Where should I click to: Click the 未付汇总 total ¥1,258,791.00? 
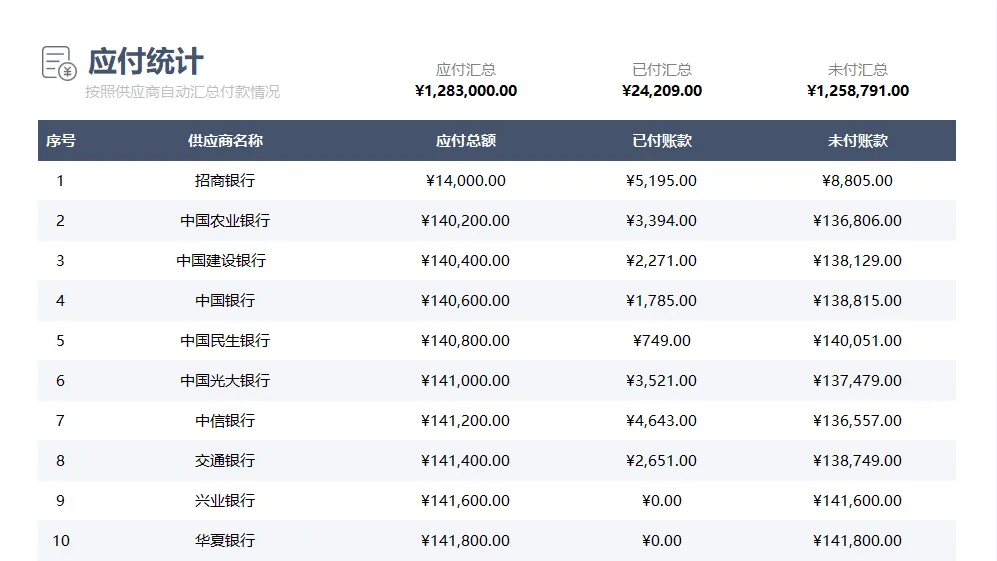(857, 91)
